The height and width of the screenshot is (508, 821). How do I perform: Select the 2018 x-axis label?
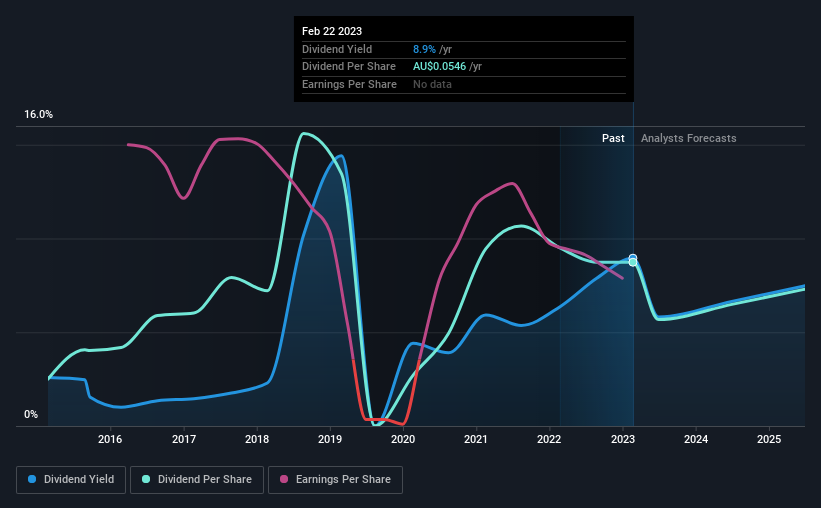point(257,439)
